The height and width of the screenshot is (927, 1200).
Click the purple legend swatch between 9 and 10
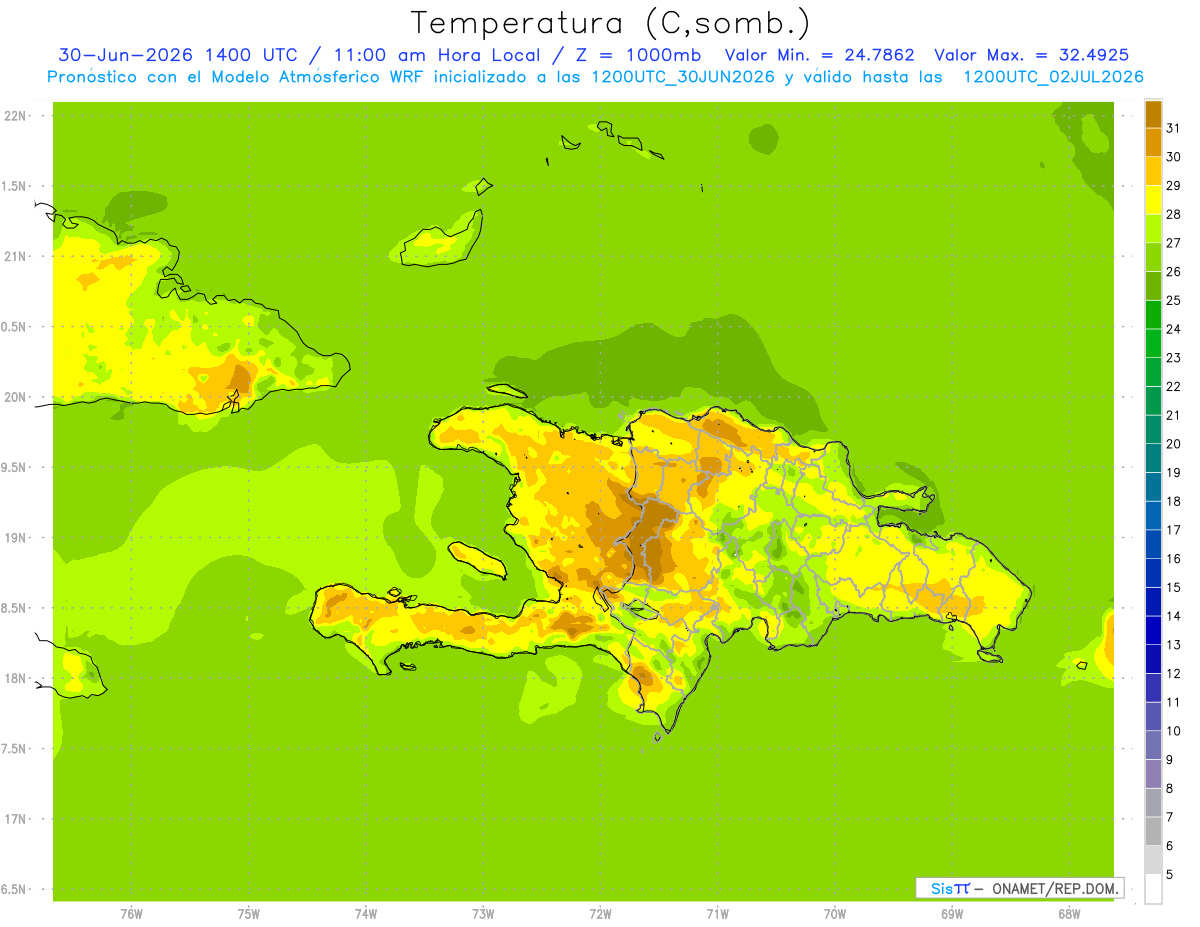tap(1153, 746)
